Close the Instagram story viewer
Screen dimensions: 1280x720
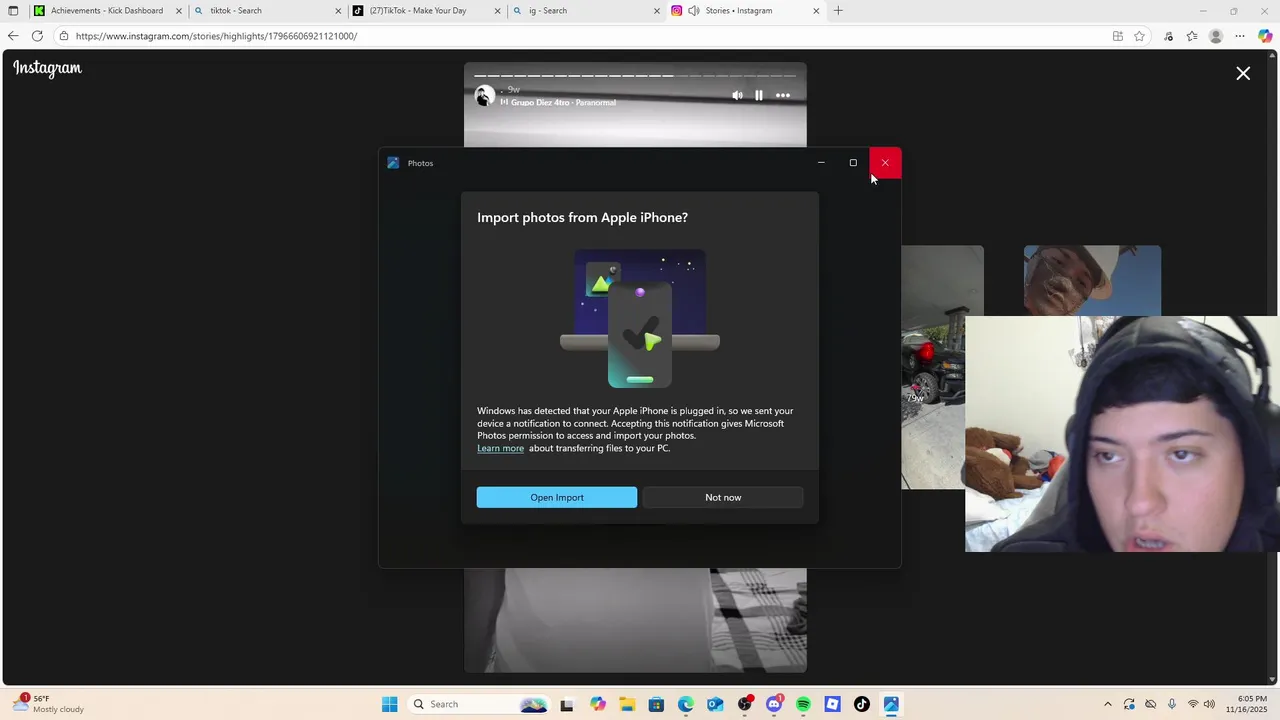click(x=1243, y=74)
